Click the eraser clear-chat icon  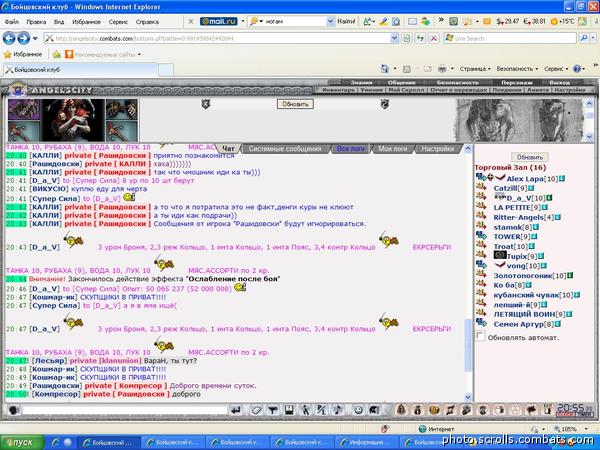[256, 410]
